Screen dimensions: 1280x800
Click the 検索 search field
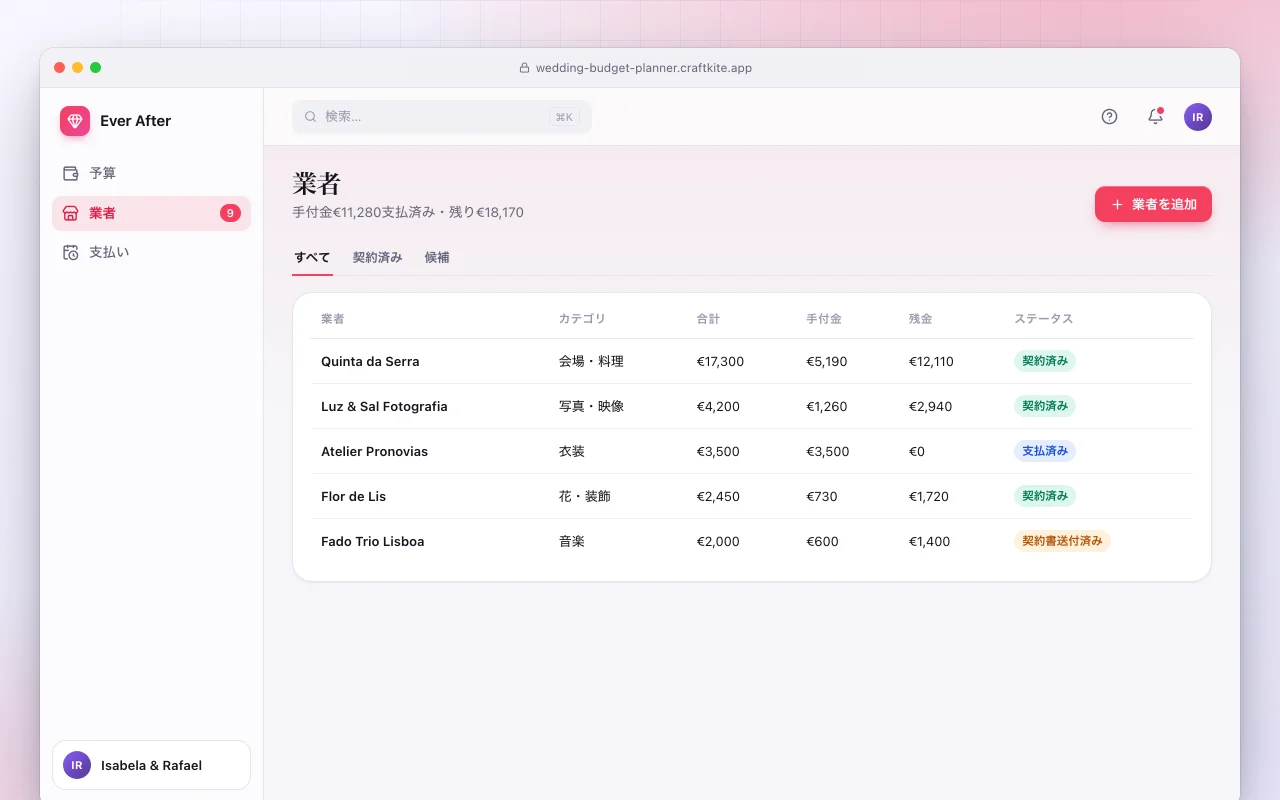click(442, 117)
